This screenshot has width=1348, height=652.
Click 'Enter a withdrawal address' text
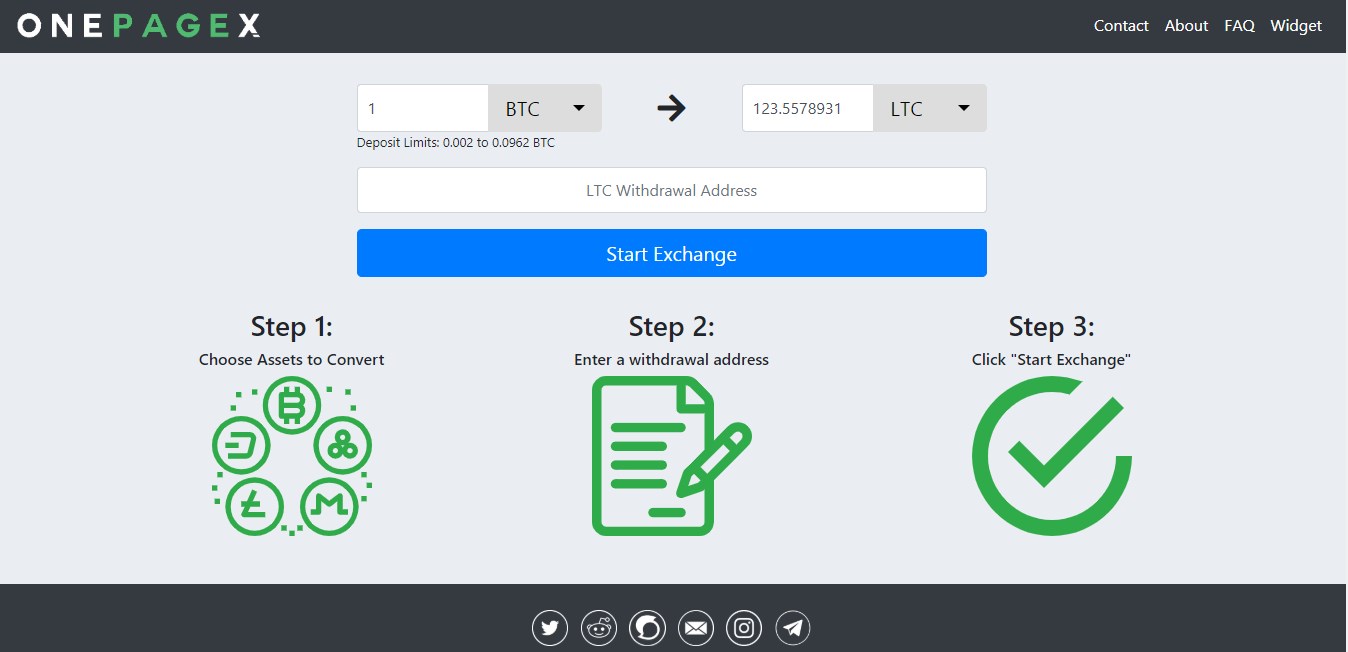(671, 359)
